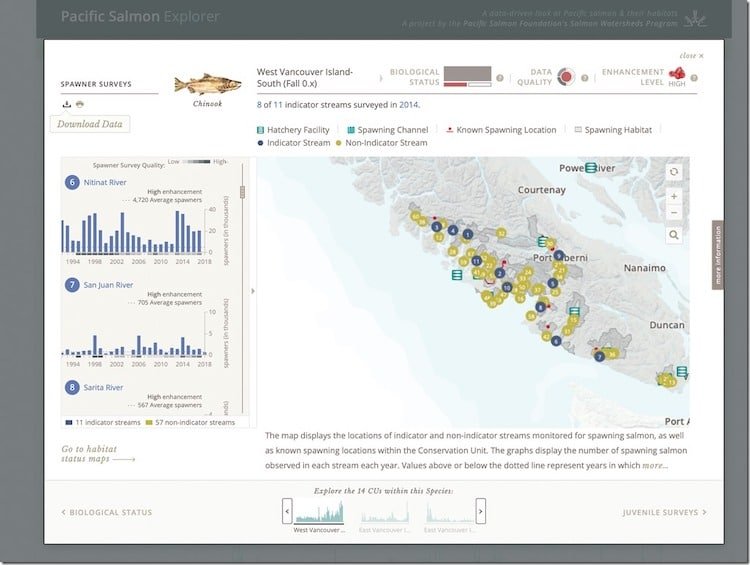The height and width of the screenshot is (565, 750).
Task: Collapse the stream charts side panel arrow
Action: coord(253,291)
